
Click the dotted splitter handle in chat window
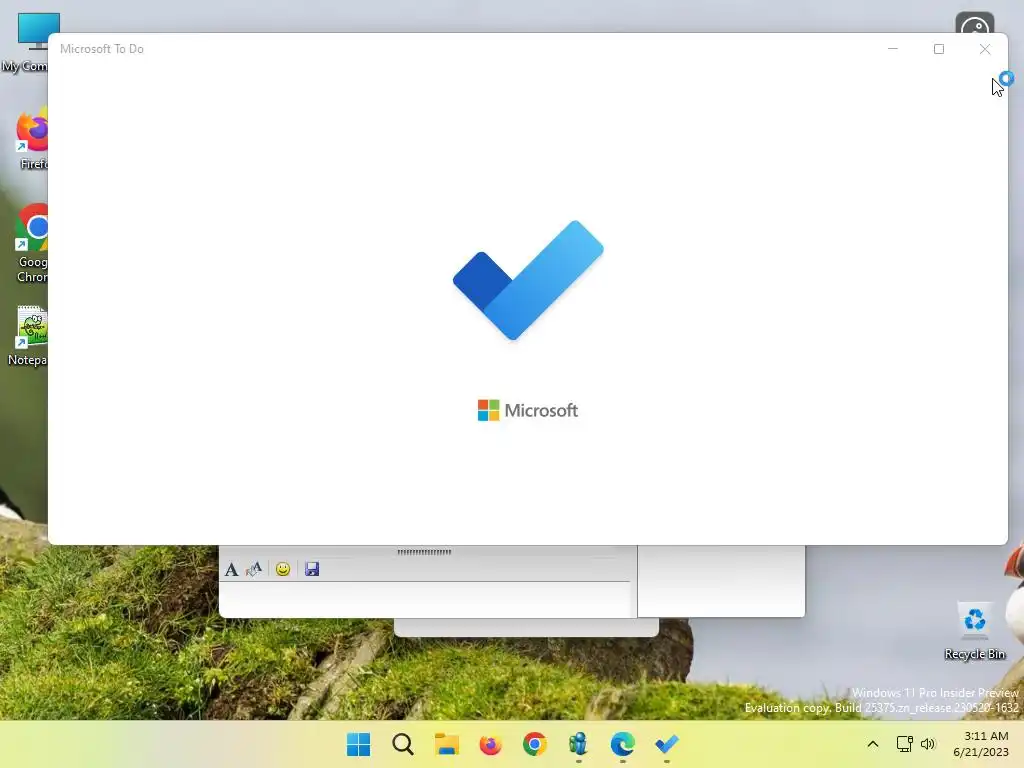coord(424,552)
